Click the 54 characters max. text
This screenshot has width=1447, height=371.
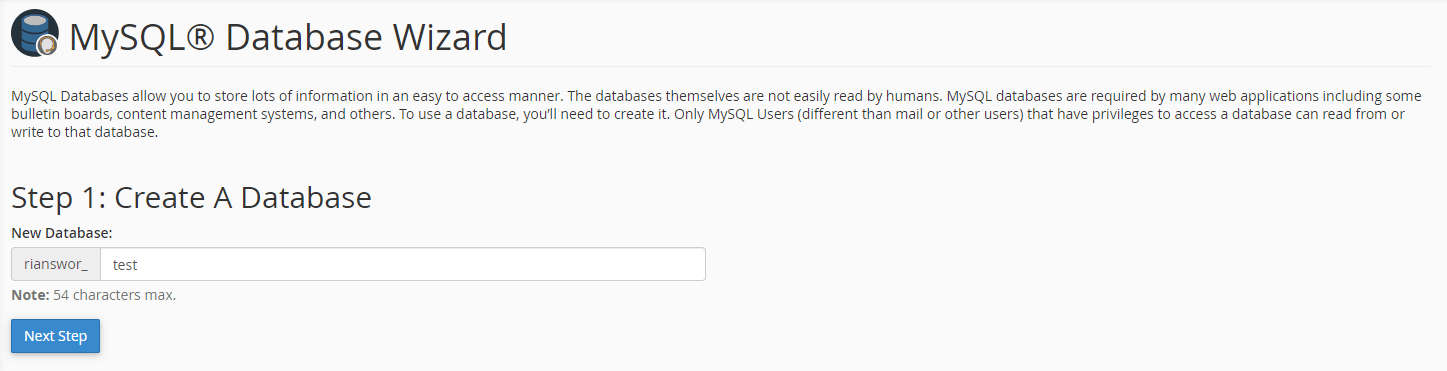point(115,295)
